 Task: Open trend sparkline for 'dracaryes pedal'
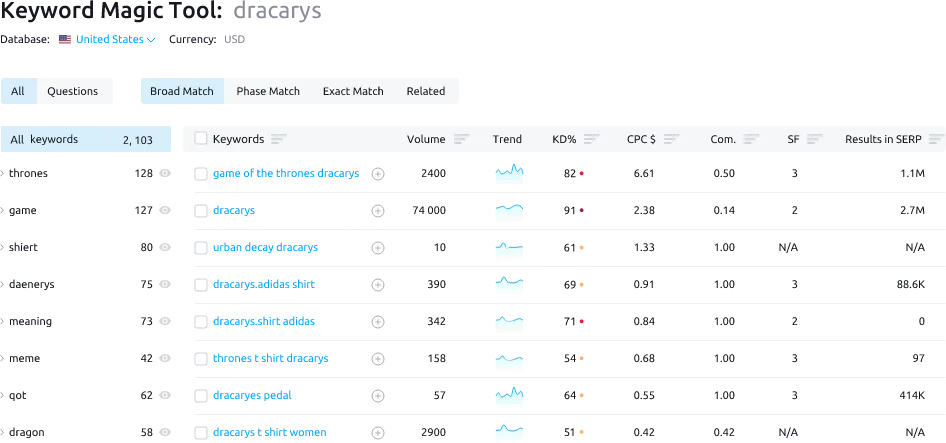[509, 395]
